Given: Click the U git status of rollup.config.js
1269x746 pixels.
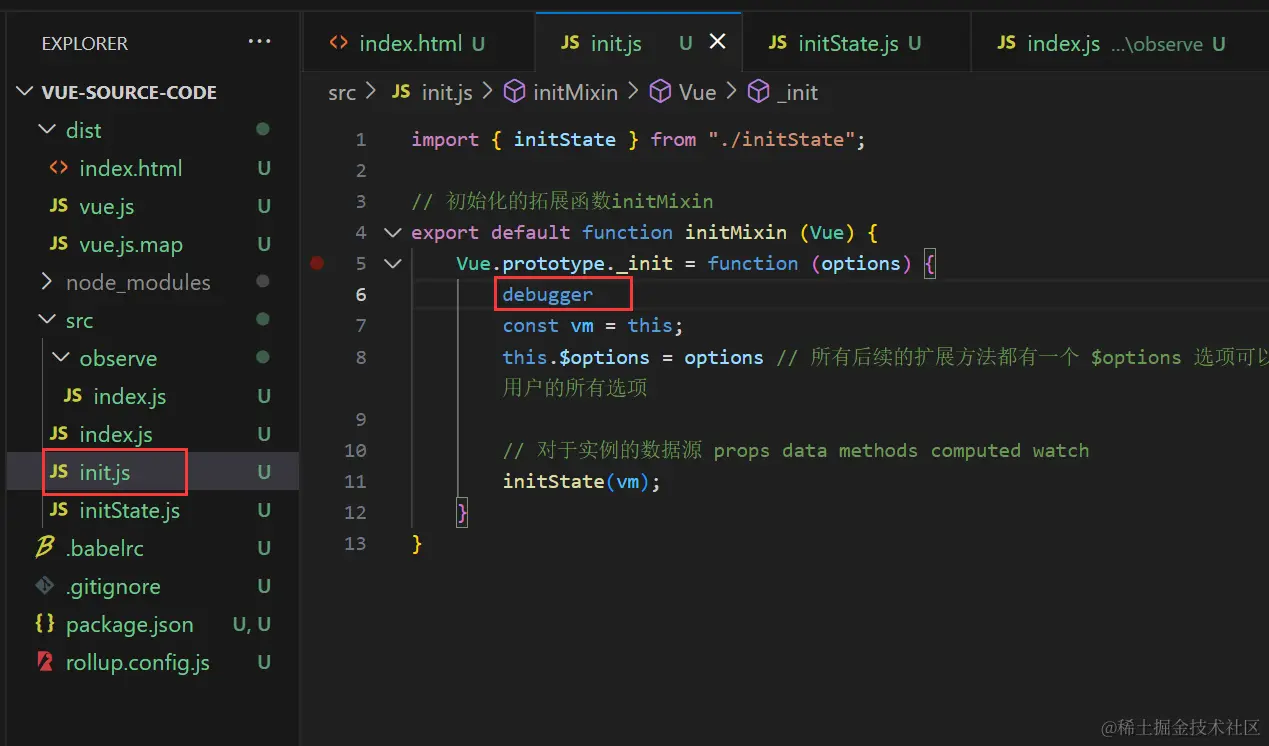Looking at the screenshot, I should tap(264, 662).
